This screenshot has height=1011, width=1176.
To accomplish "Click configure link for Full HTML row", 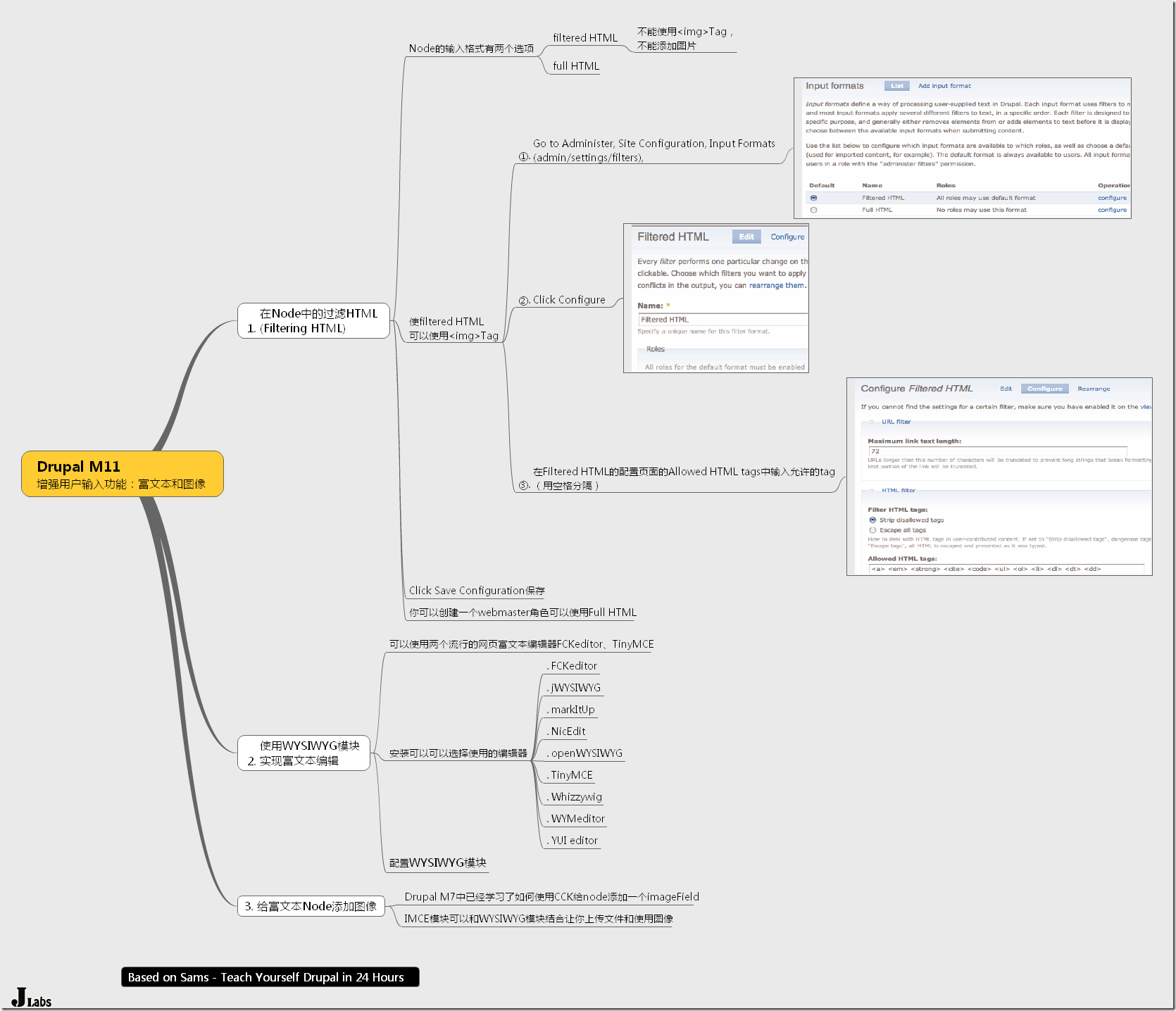I will tap(1112, 210).
